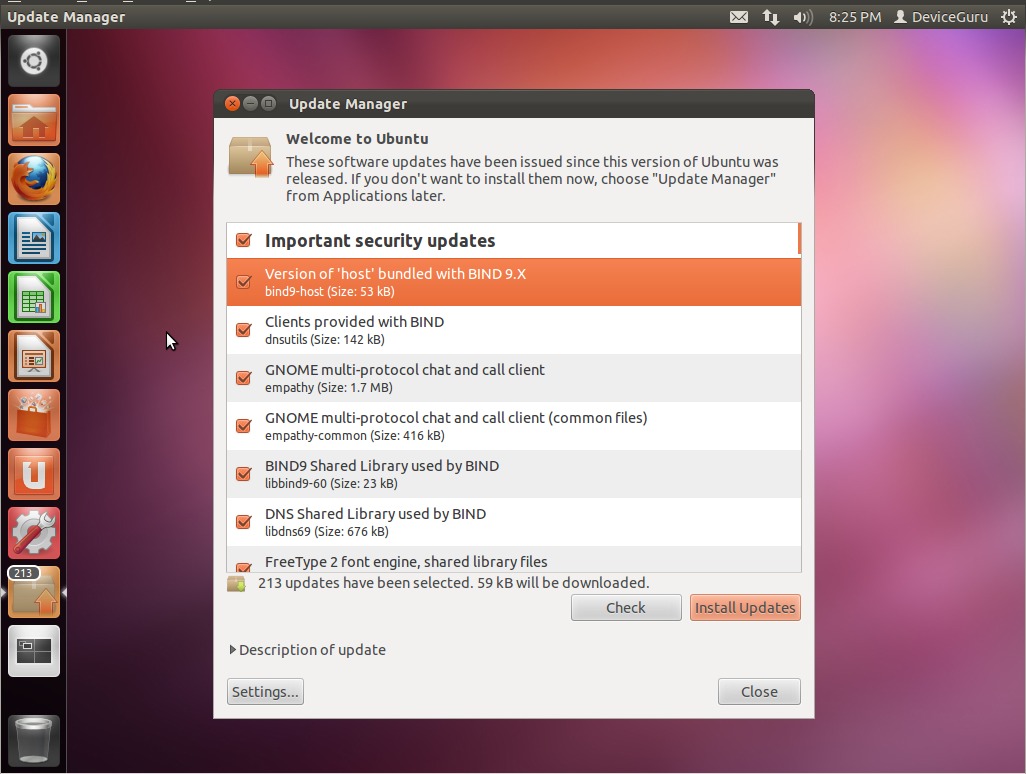The height and width of the screenshot is (774, 1026).
Task: Open Ubuntu Software Center shopping bag icon
Action: [34, 415]
